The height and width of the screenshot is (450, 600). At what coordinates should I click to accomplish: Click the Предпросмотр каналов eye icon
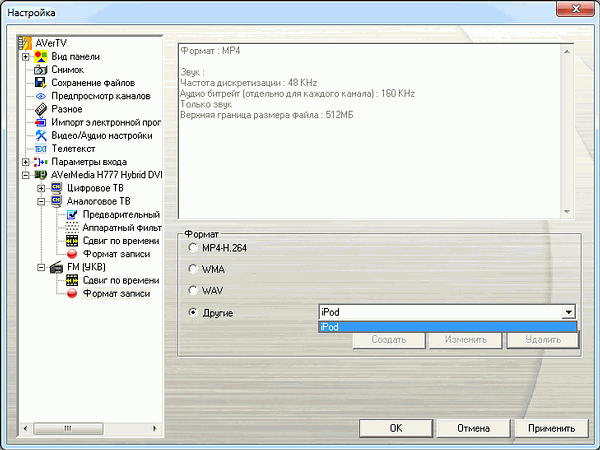pyautogui.click(x=41, y=96)
